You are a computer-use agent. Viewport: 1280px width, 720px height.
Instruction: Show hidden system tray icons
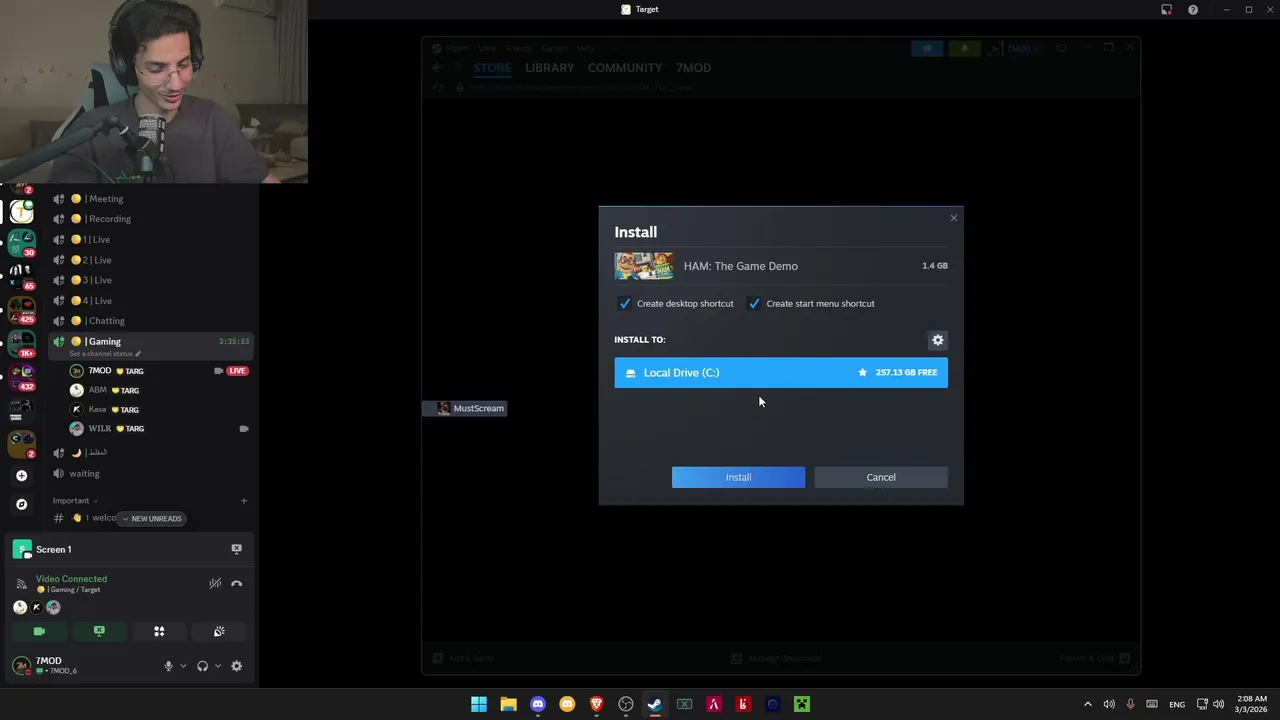[x=1088, y=704]
